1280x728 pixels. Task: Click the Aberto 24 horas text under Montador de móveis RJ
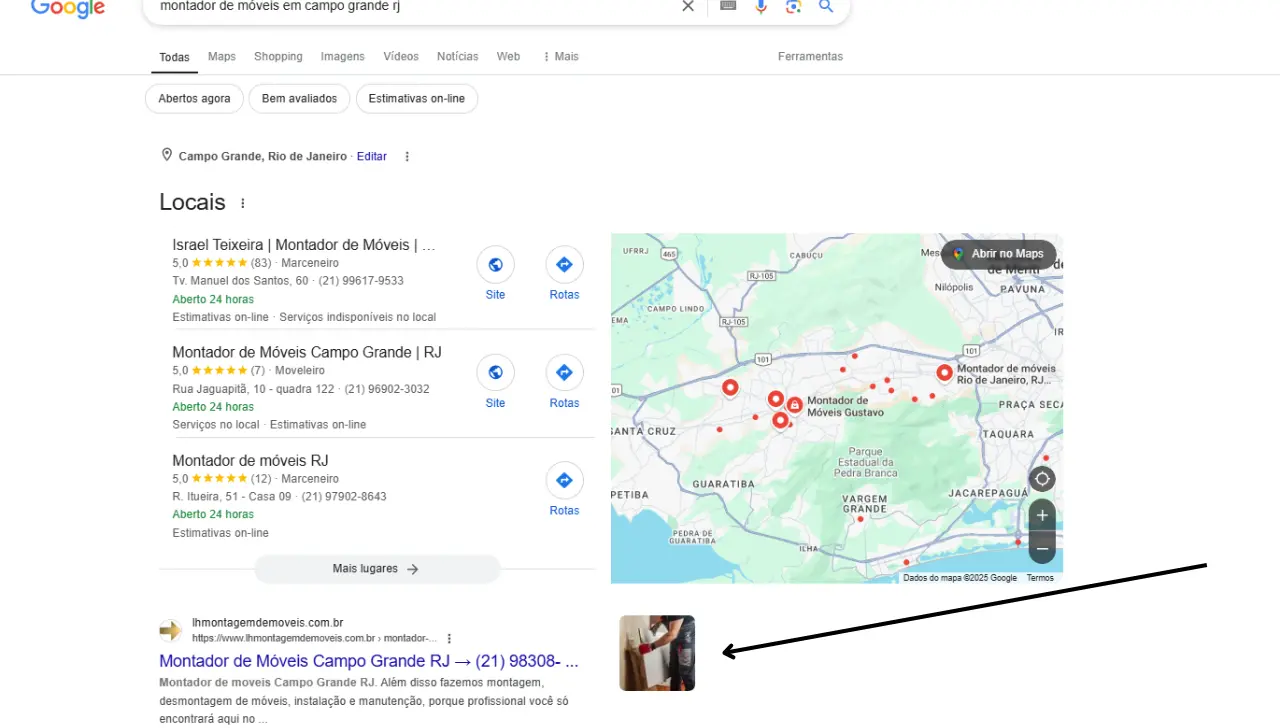click(213, 515)
